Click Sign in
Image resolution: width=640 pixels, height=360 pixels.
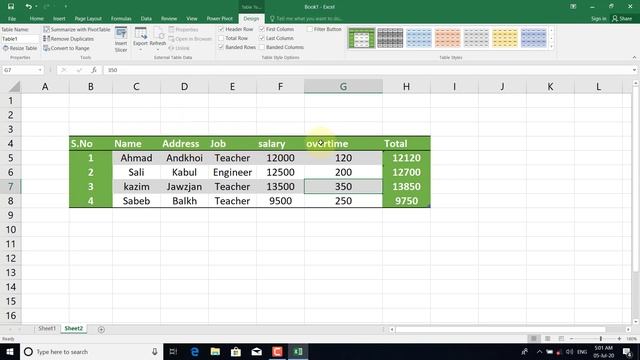(598, 18)
